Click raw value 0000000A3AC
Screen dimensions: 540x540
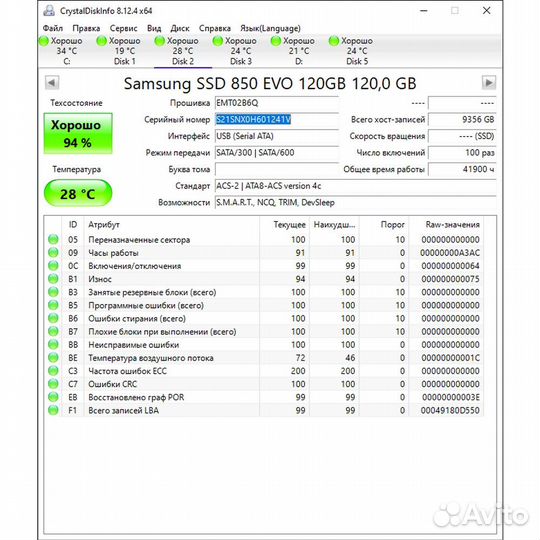(x=450, y=252)
